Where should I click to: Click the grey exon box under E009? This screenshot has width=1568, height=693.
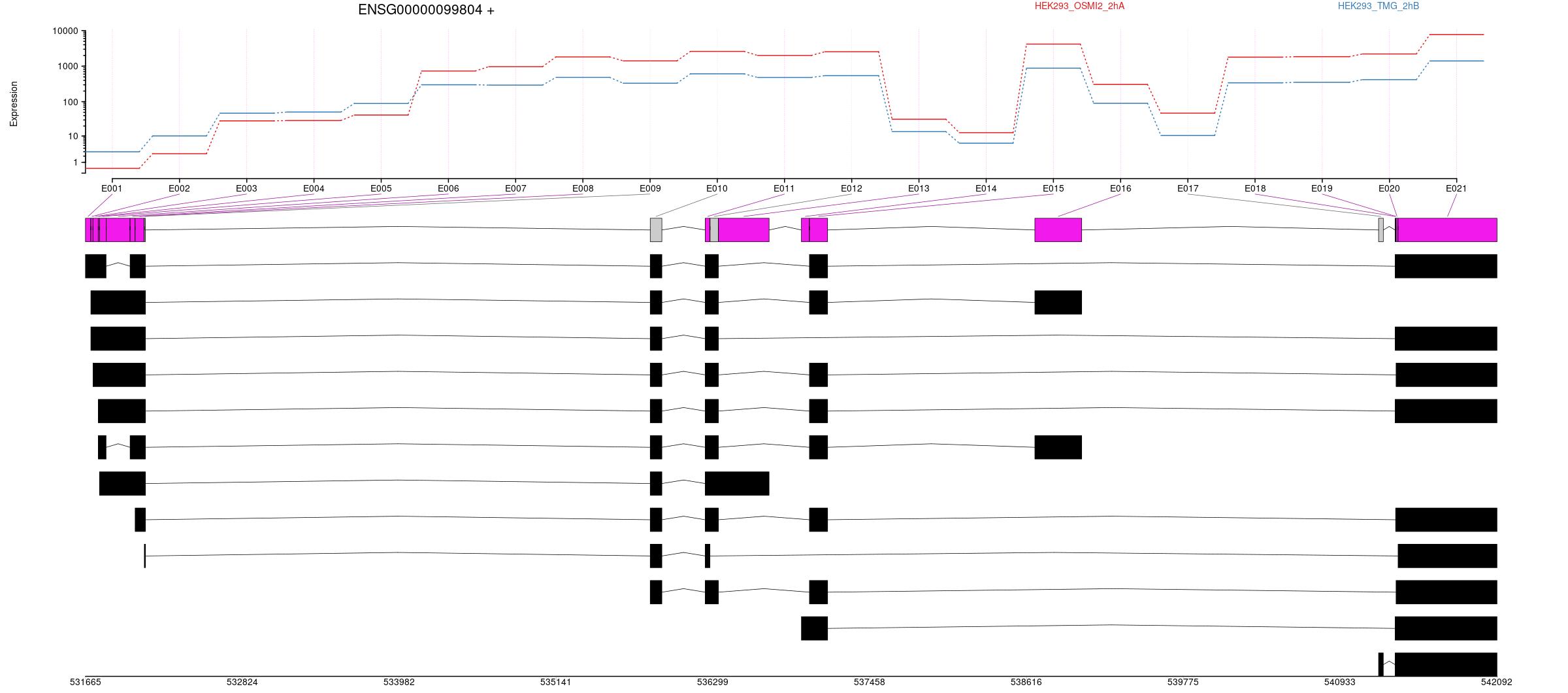point(656,230)
